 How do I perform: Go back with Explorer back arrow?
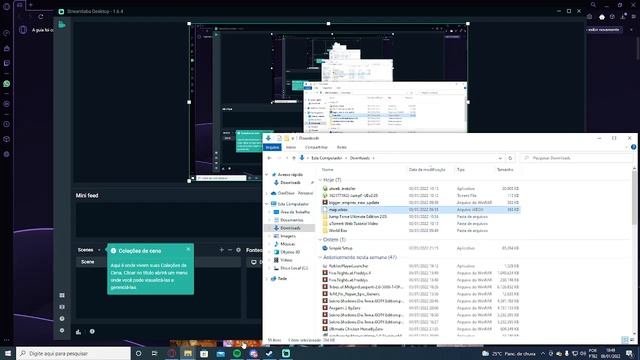coord(269,158)
